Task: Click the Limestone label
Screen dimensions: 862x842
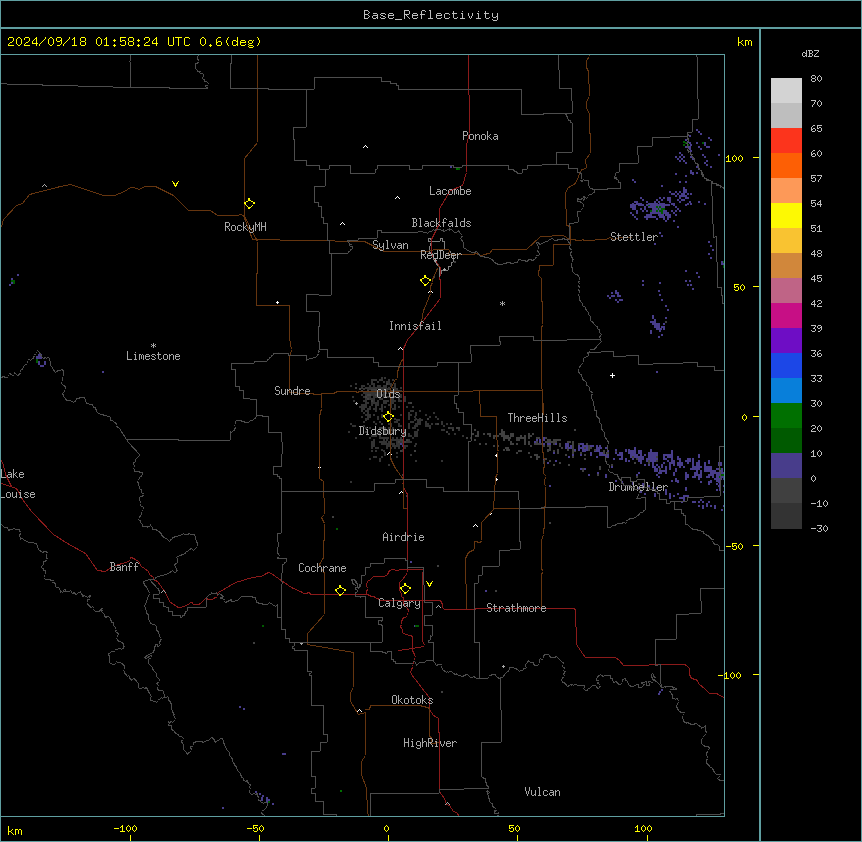Action: point(153,356)
